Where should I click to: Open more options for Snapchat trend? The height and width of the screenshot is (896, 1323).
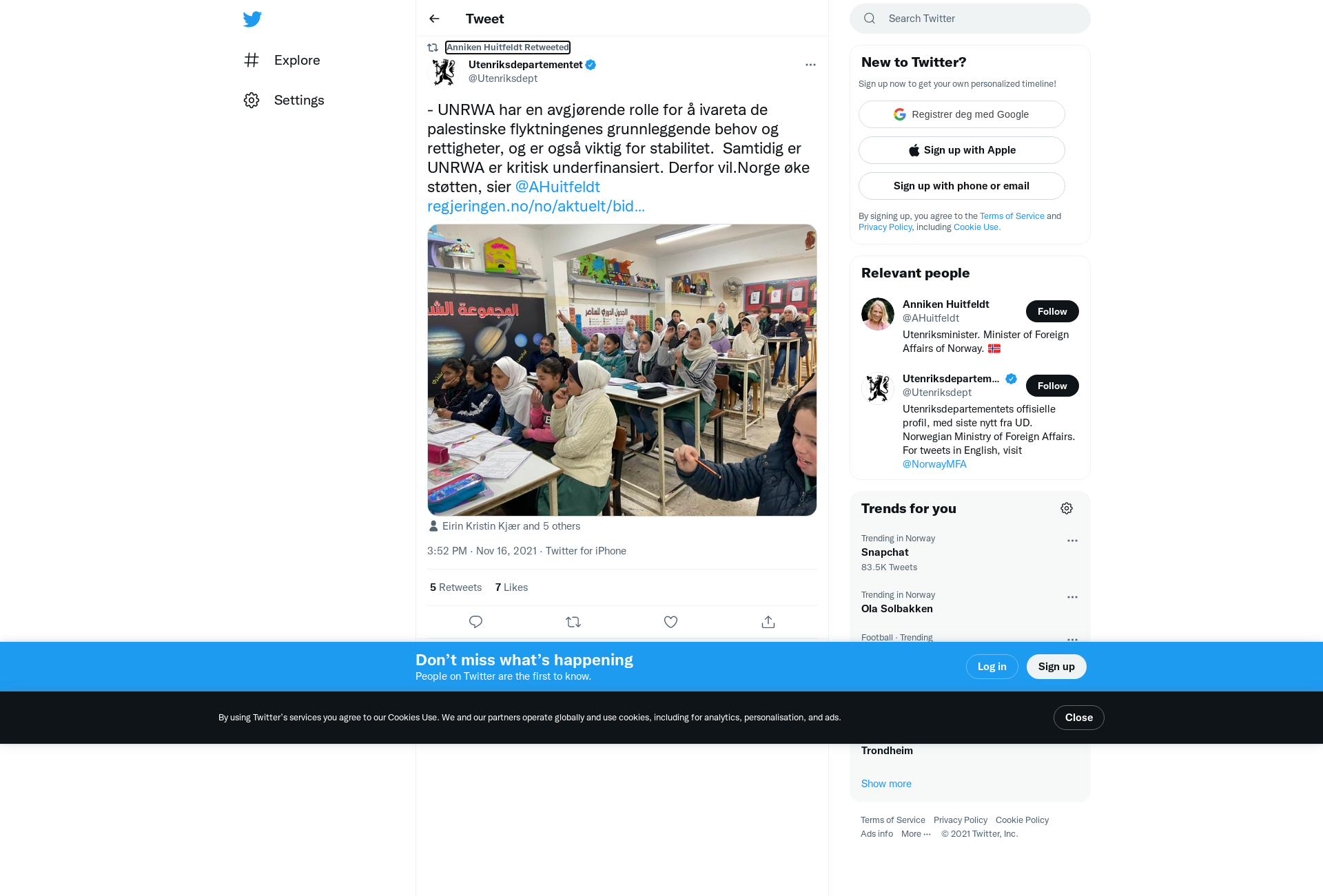click(1072, 541)
